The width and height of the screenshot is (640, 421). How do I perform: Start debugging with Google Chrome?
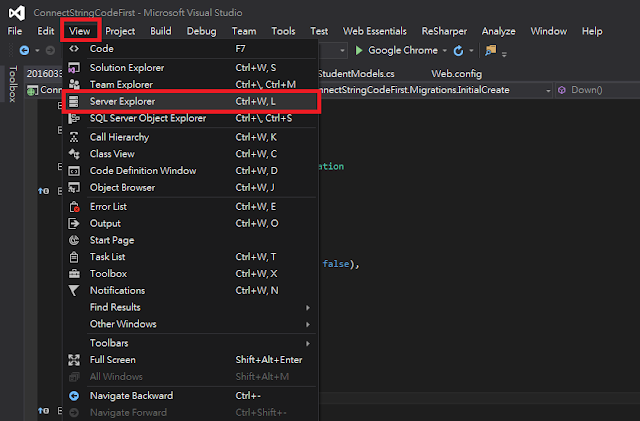click(396, 50)
